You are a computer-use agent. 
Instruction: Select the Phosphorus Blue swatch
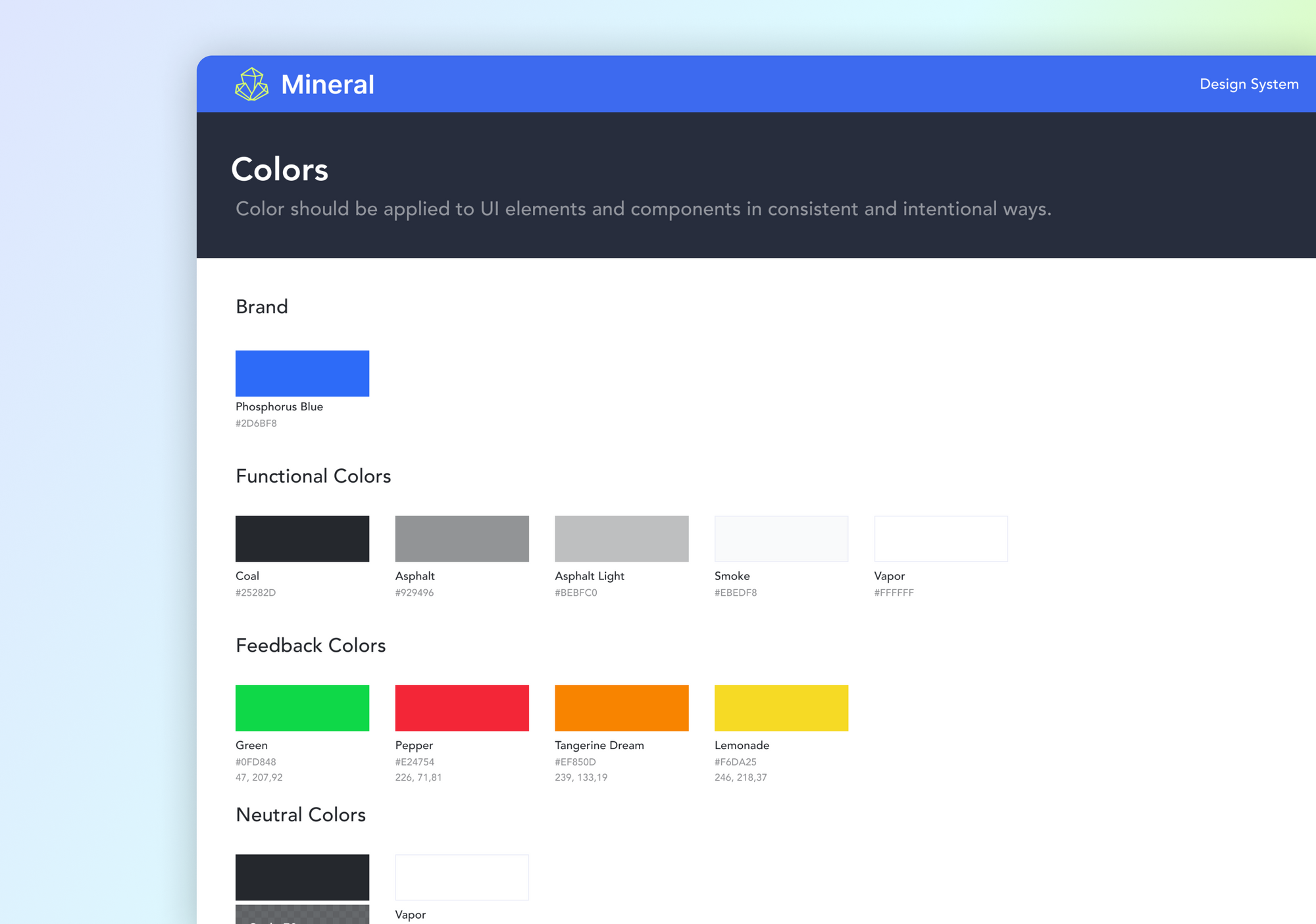tap(302, 373)
